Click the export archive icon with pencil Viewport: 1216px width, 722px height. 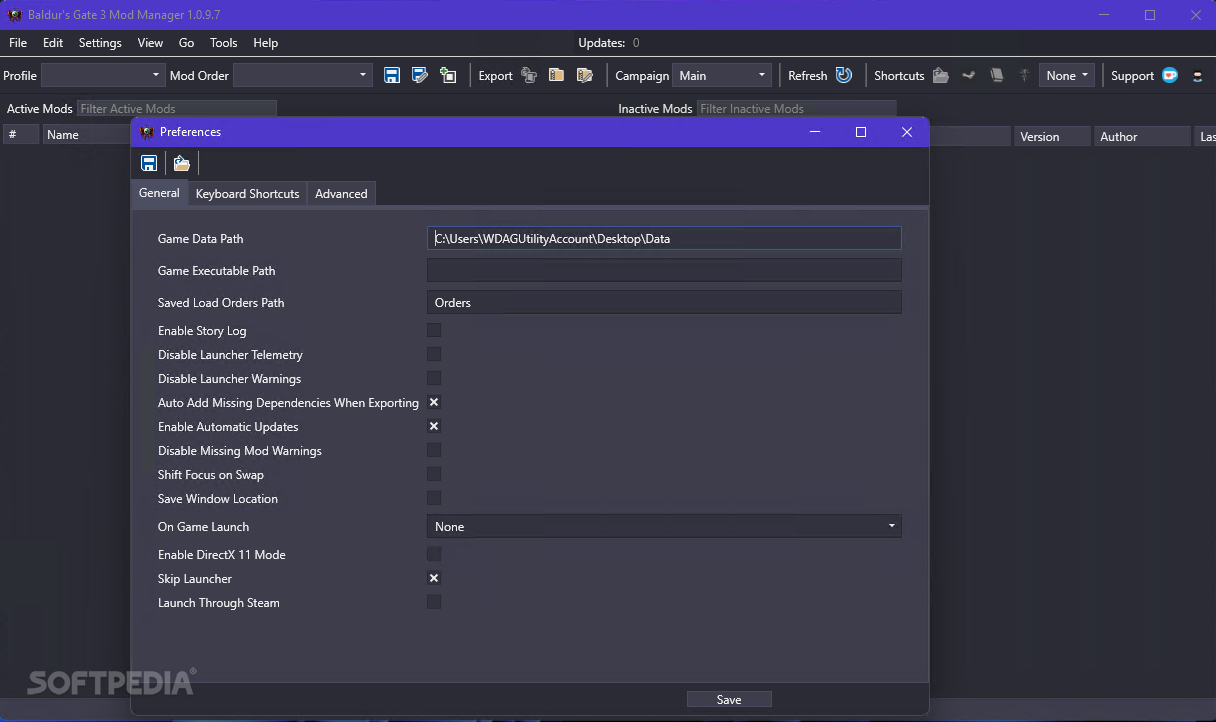[x=585, y=75]
